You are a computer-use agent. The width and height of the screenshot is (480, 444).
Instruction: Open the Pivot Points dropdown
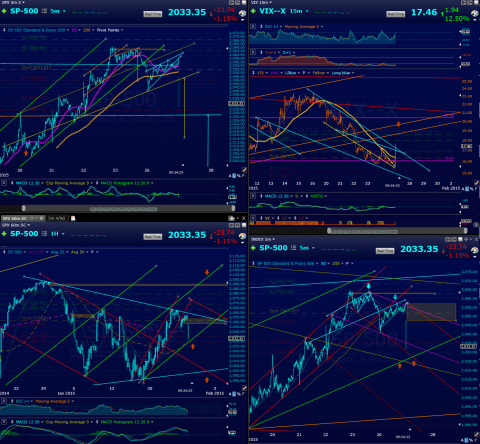[122, 30]
